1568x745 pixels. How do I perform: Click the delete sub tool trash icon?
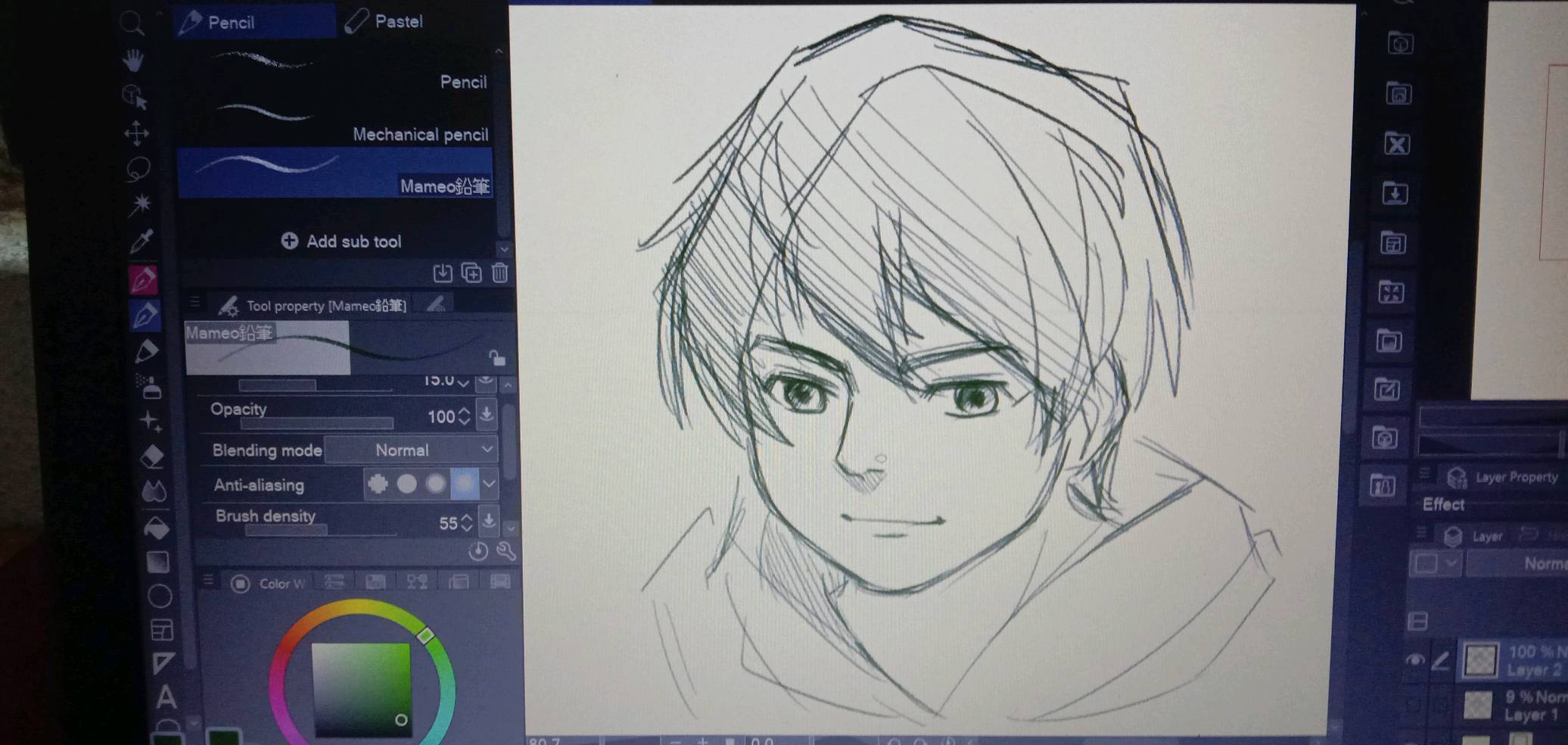[499, 273]
